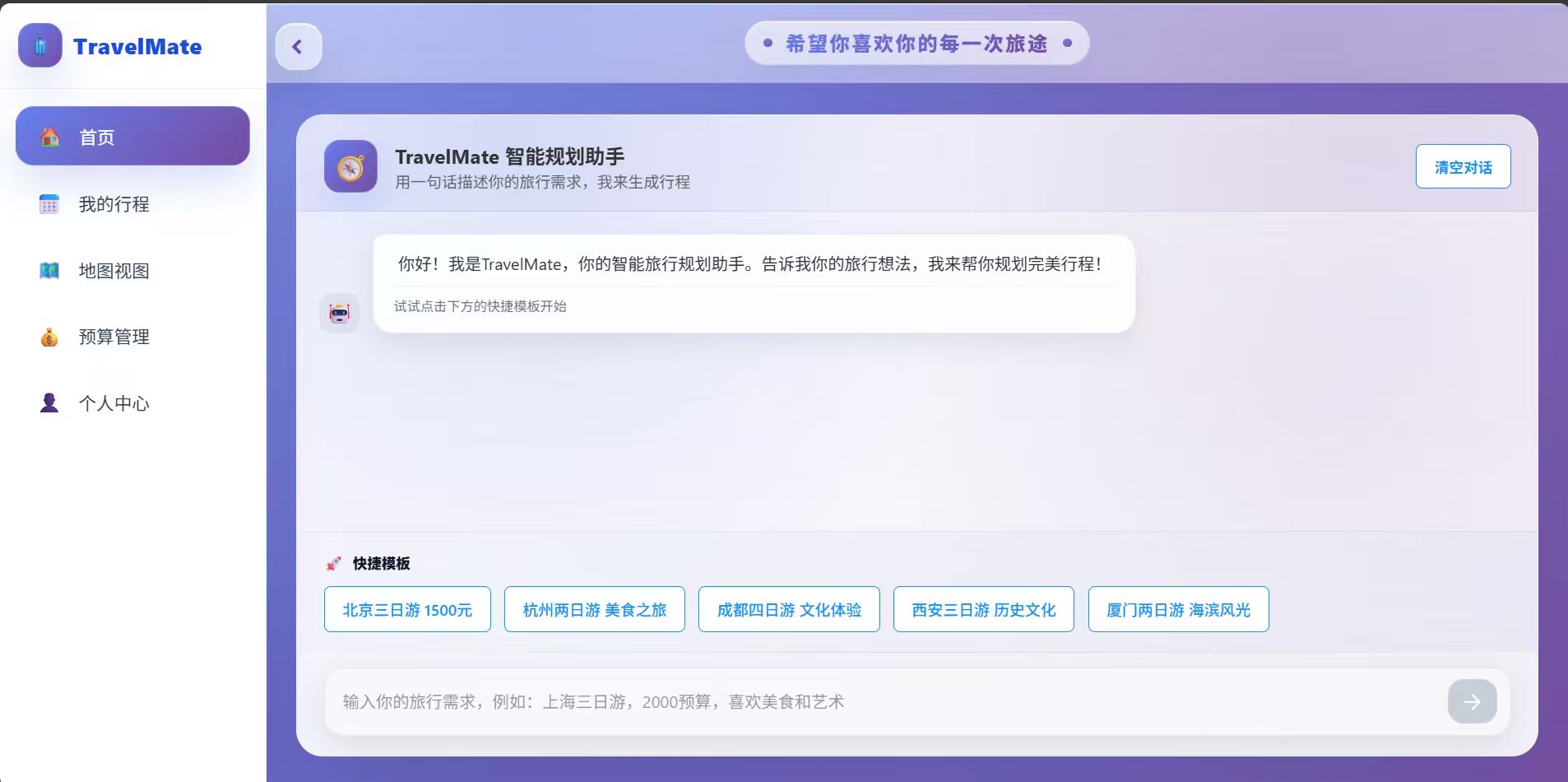Image resolution: width=1568 pixels, height=782 pixels.
Task: Click the map icon beside 地图视图
Action: coord(49,270)
